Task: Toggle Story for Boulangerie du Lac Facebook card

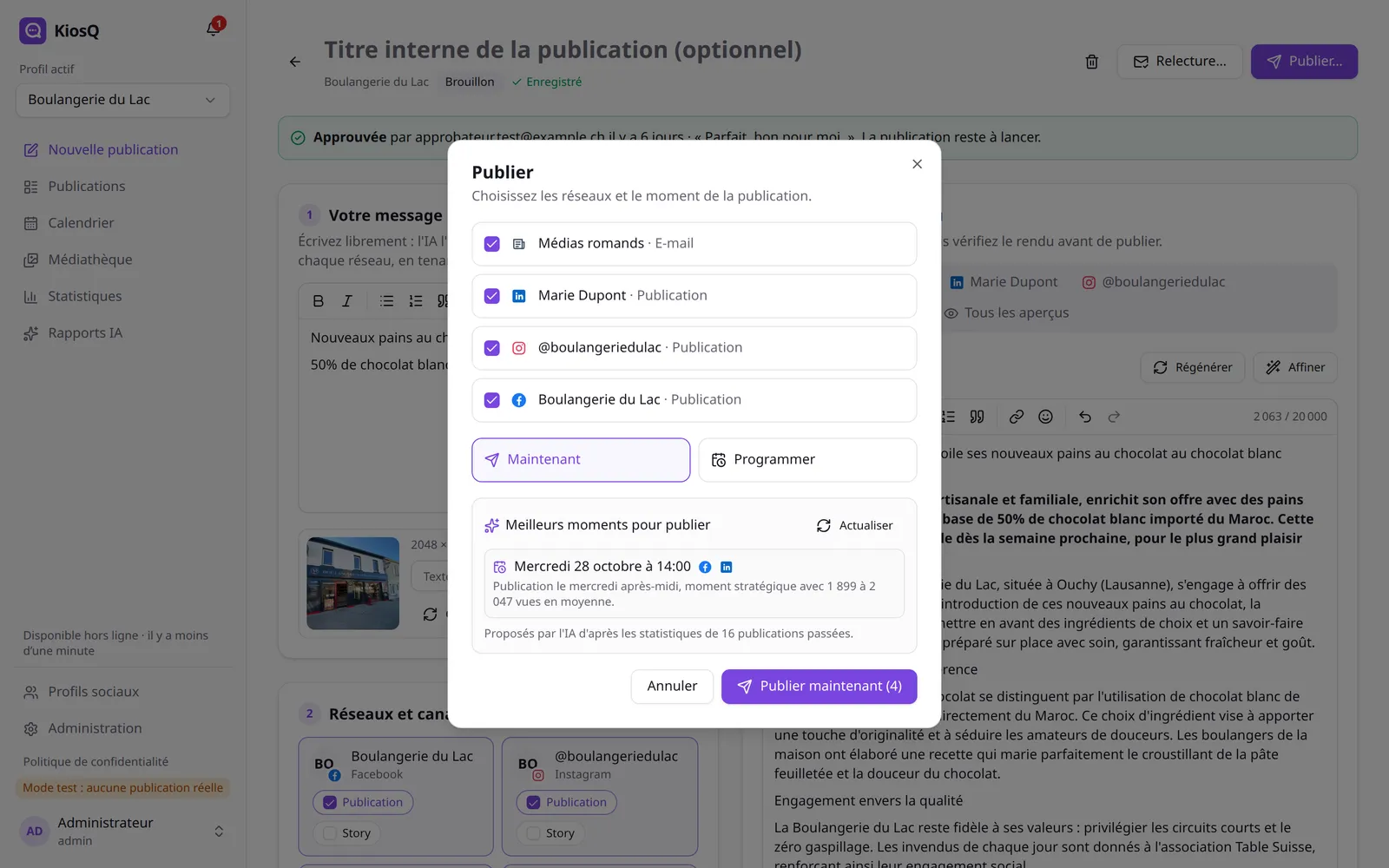Action: tap(347, 833)
